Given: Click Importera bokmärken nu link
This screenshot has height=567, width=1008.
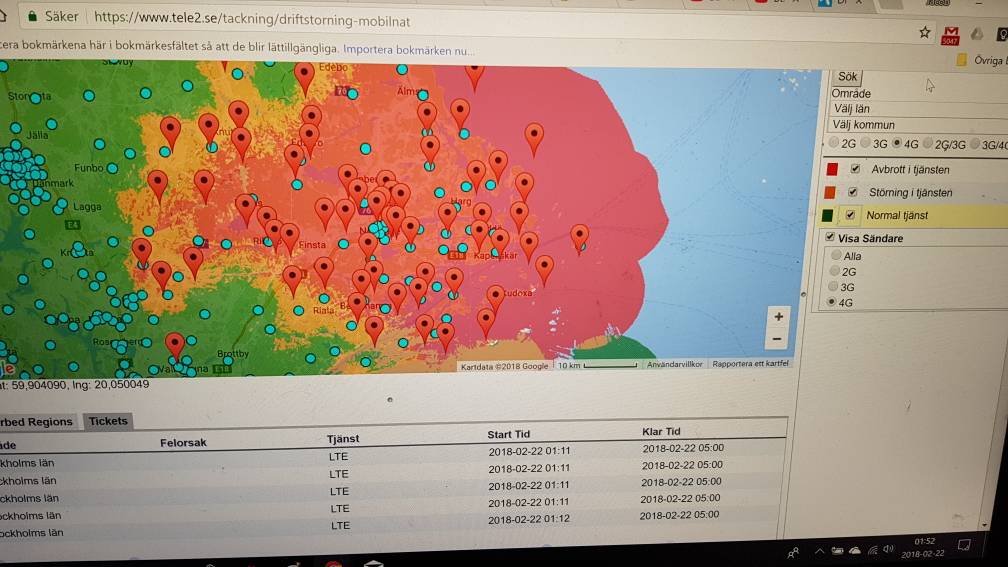Looking at the screenshot, I should pos(409,50).
